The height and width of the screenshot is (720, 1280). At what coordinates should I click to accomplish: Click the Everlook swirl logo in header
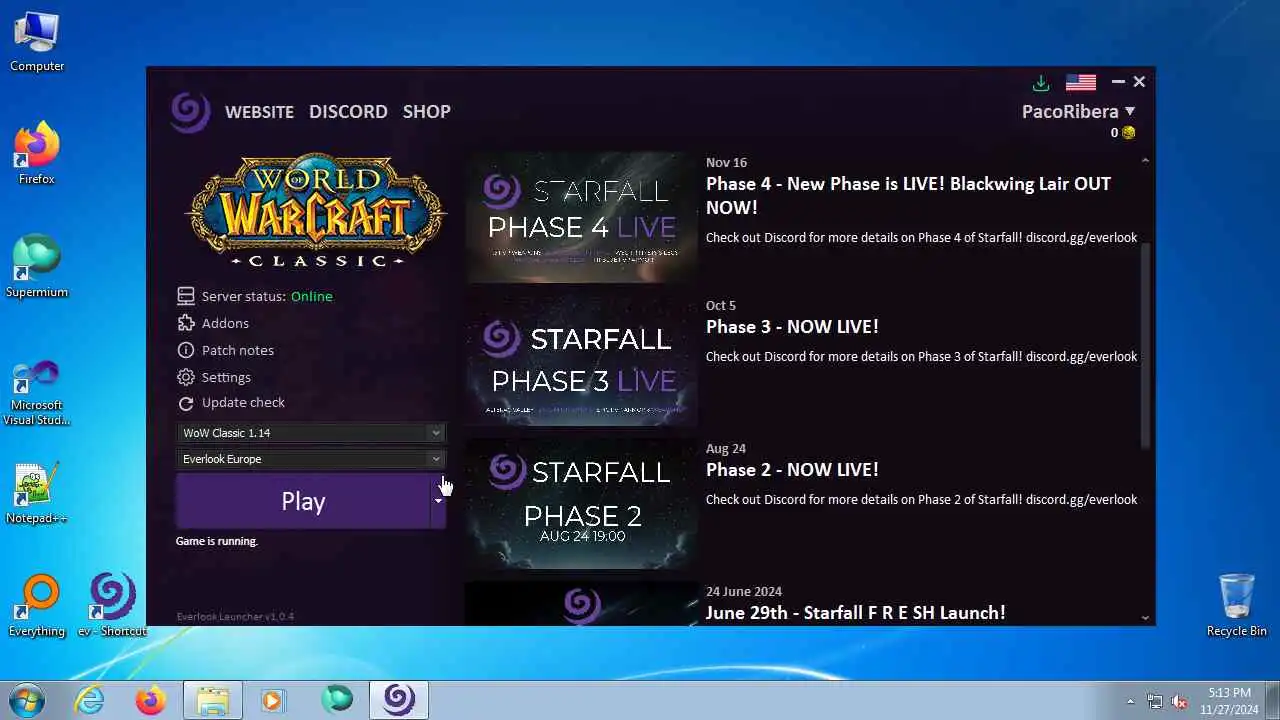pos(190,112)
